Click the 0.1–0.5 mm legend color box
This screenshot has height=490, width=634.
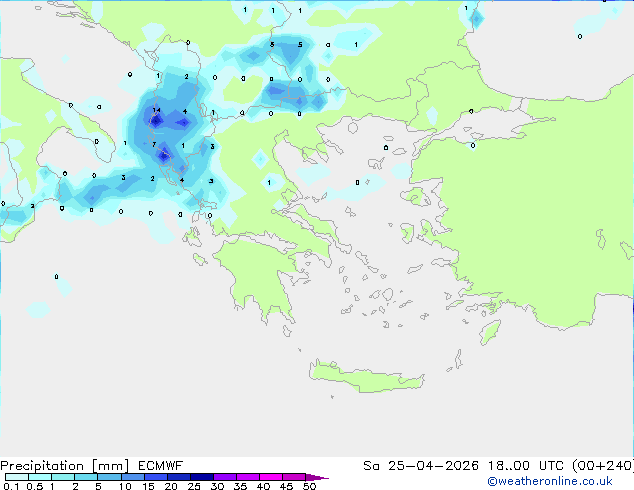17,477
